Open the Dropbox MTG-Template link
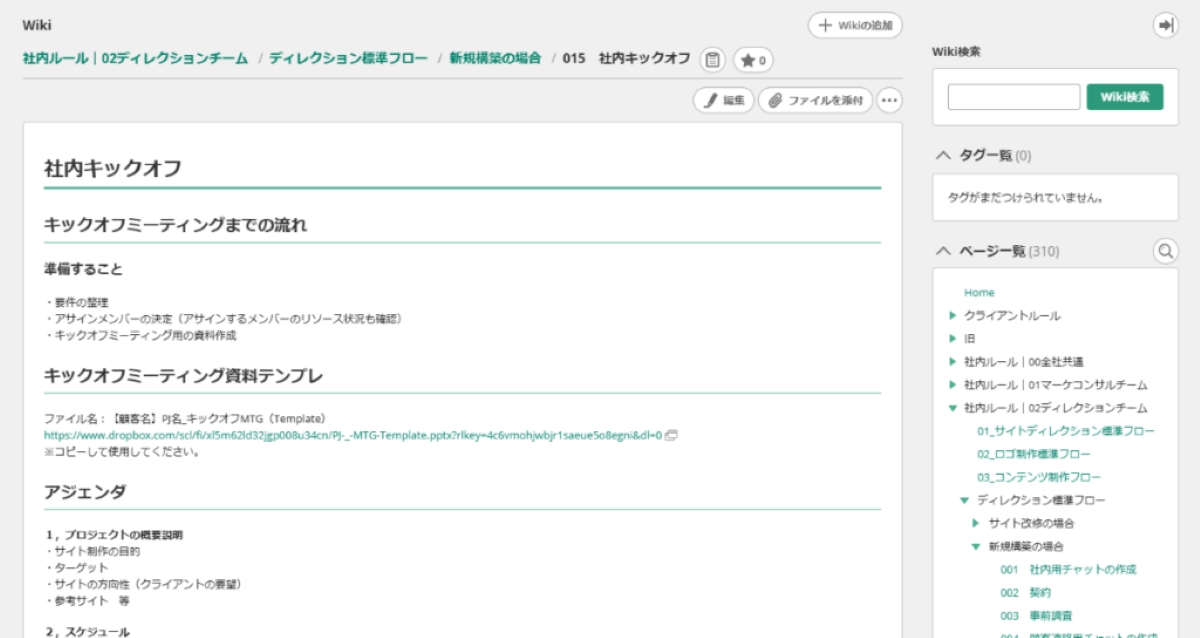Image resolution: width=1200 pixels, height=638 pixels. [x=353, y=436]
